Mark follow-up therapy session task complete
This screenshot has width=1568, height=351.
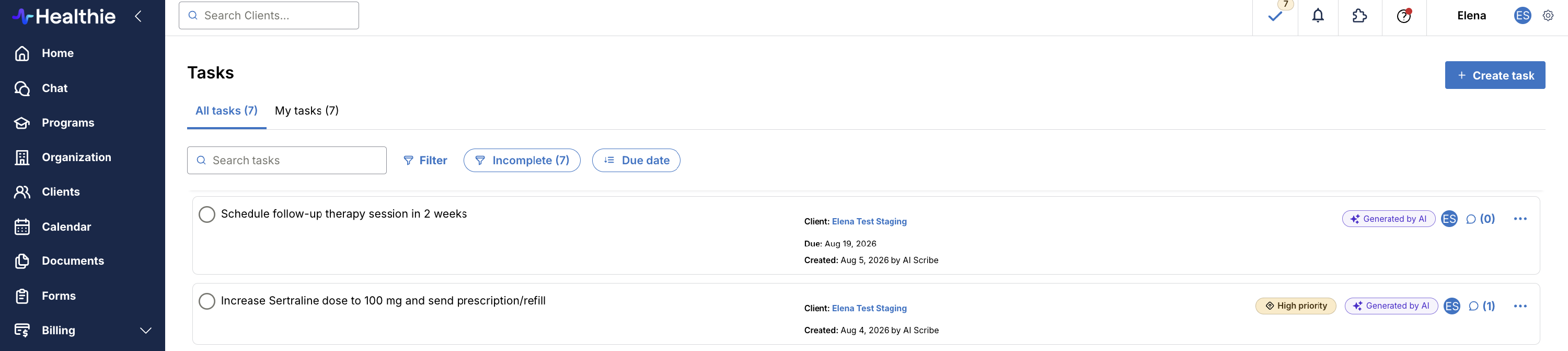207,214
